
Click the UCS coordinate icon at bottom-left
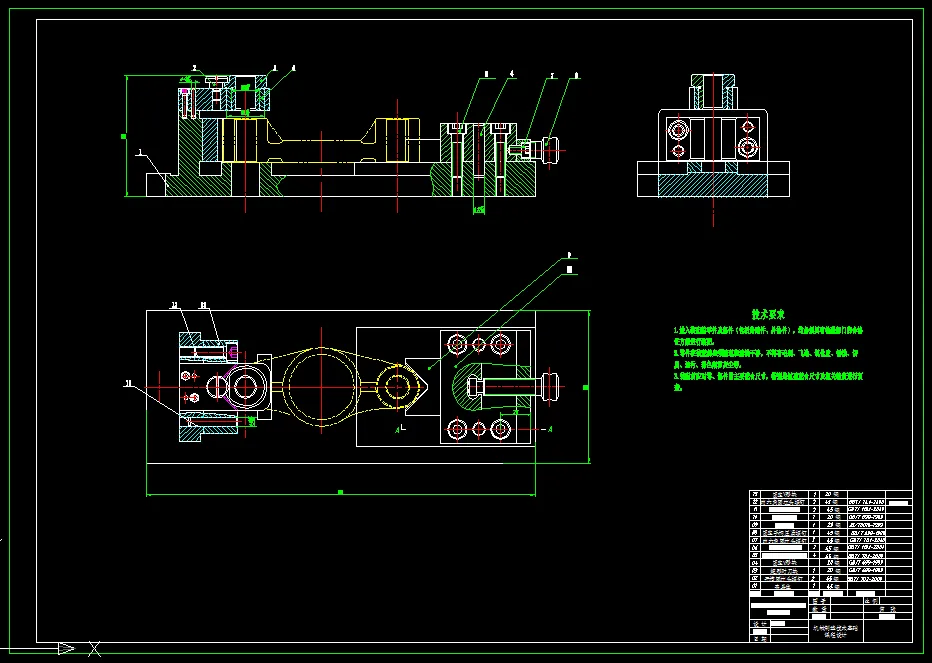click(51, 648)
